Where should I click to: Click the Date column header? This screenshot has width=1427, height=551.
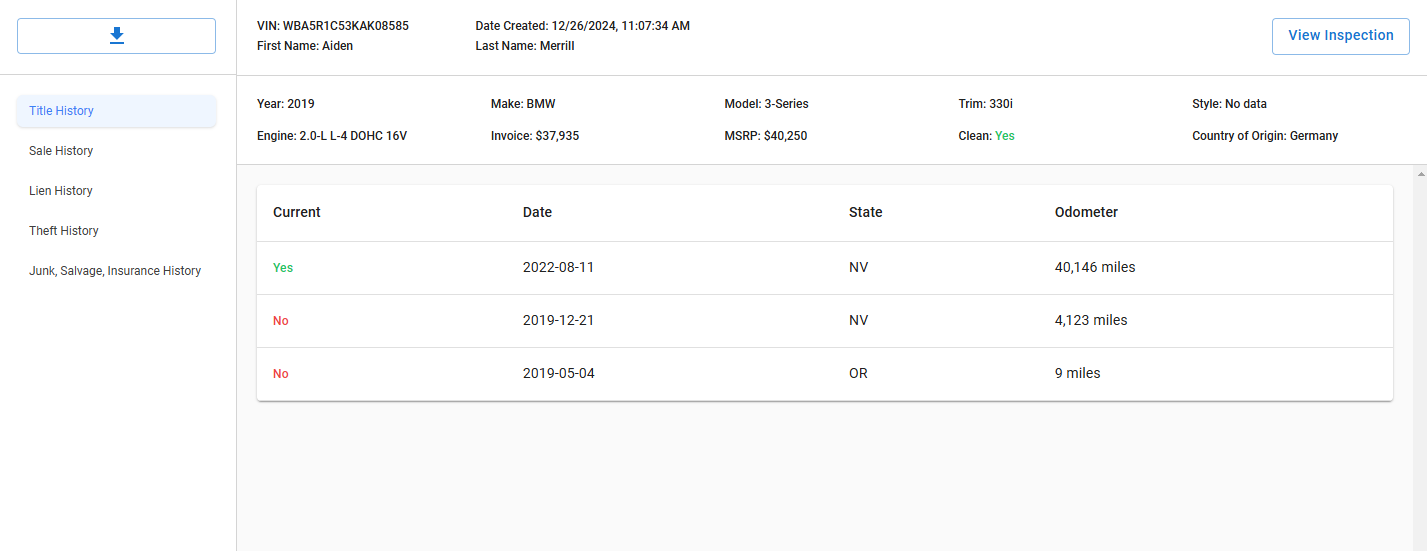click(537, 212)
